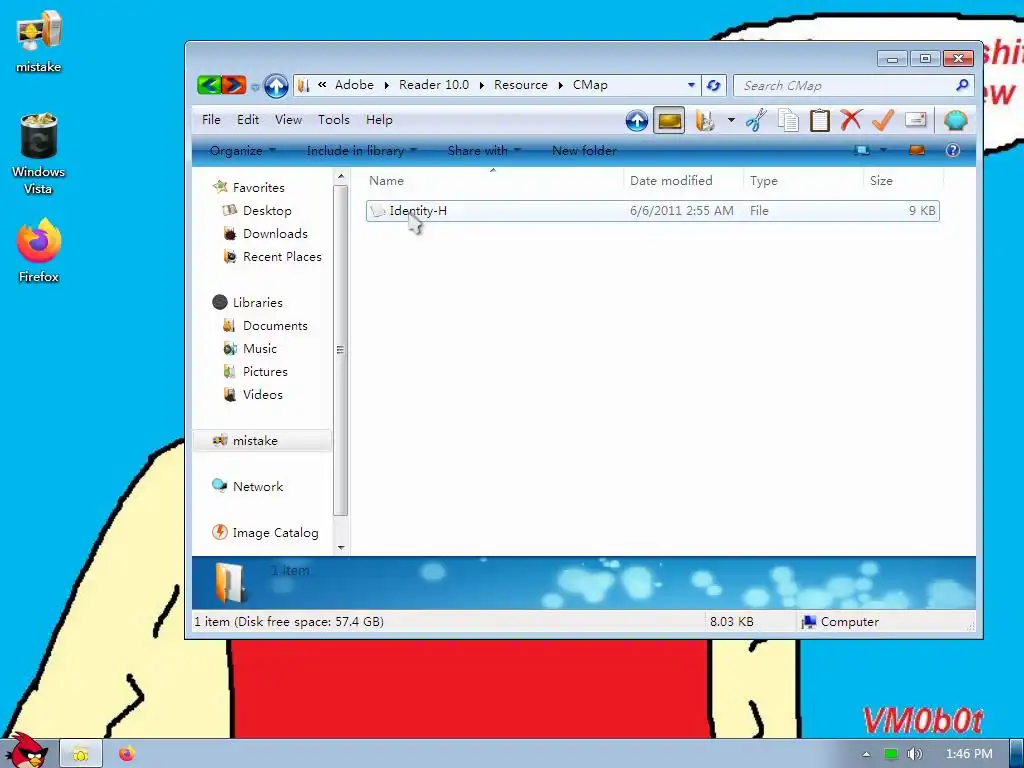This screenshot has height=768, width=1024.
Task: Open the view options dropdown arrow
Action: [884, 150]
